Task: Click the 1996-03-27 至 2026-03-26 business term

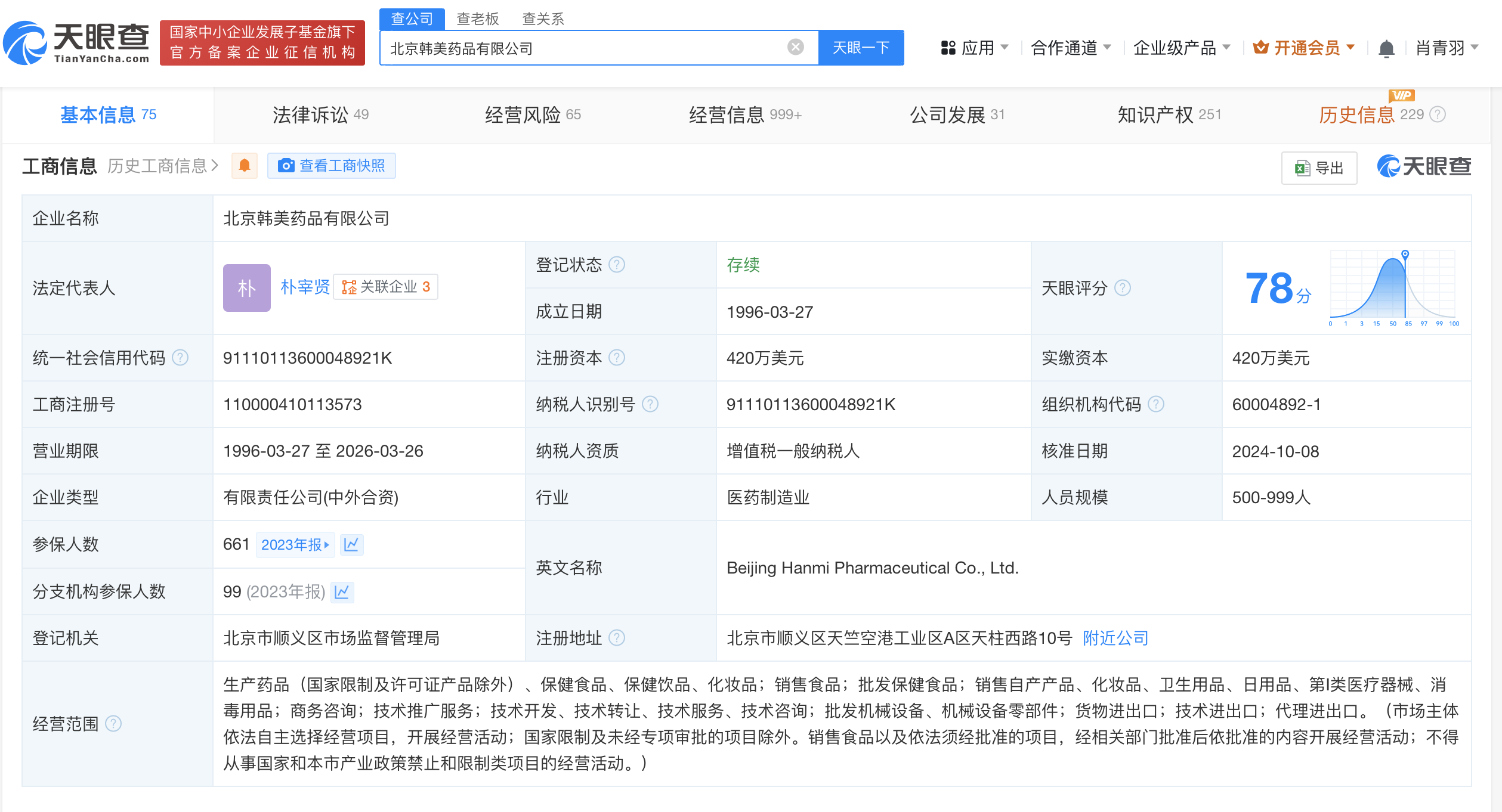Action: click(323, 451)
